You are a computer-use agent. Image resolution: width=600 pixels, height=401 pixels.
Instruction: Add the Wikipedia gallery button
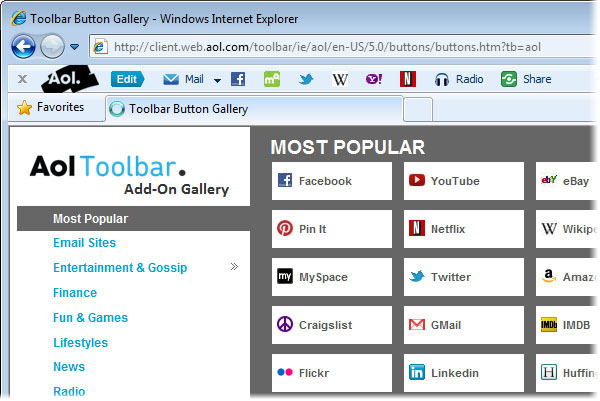566,229
